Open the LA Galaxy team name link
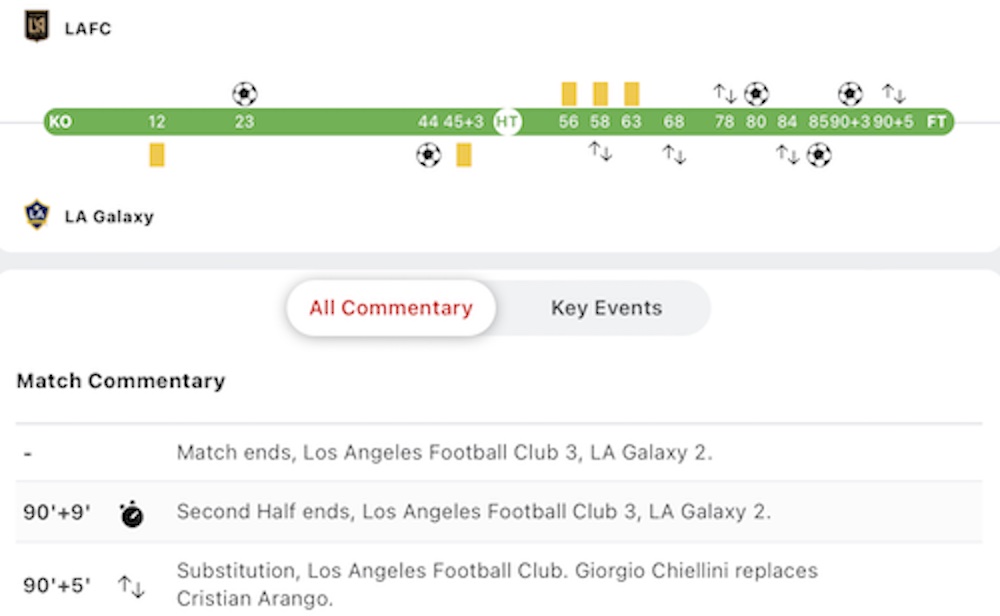The width and height of the screenshot is (1000, 616). click(109, 217)
